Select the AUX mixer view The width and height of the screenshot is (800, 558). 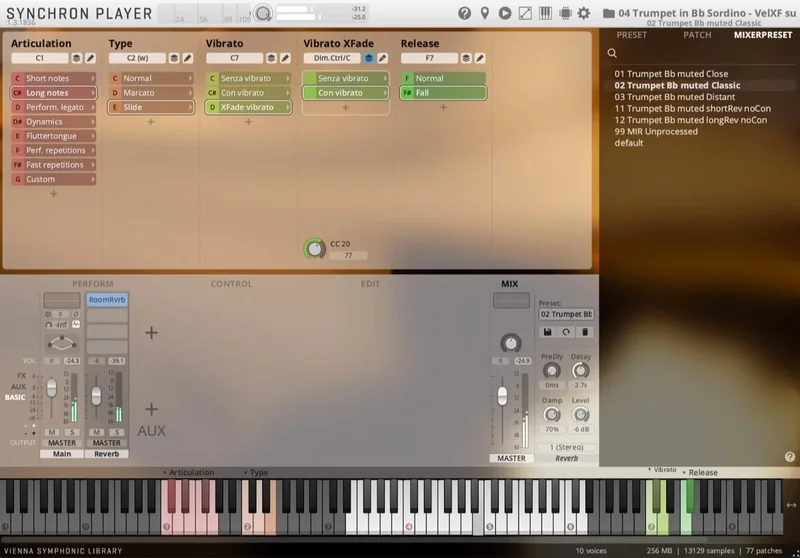18,387
